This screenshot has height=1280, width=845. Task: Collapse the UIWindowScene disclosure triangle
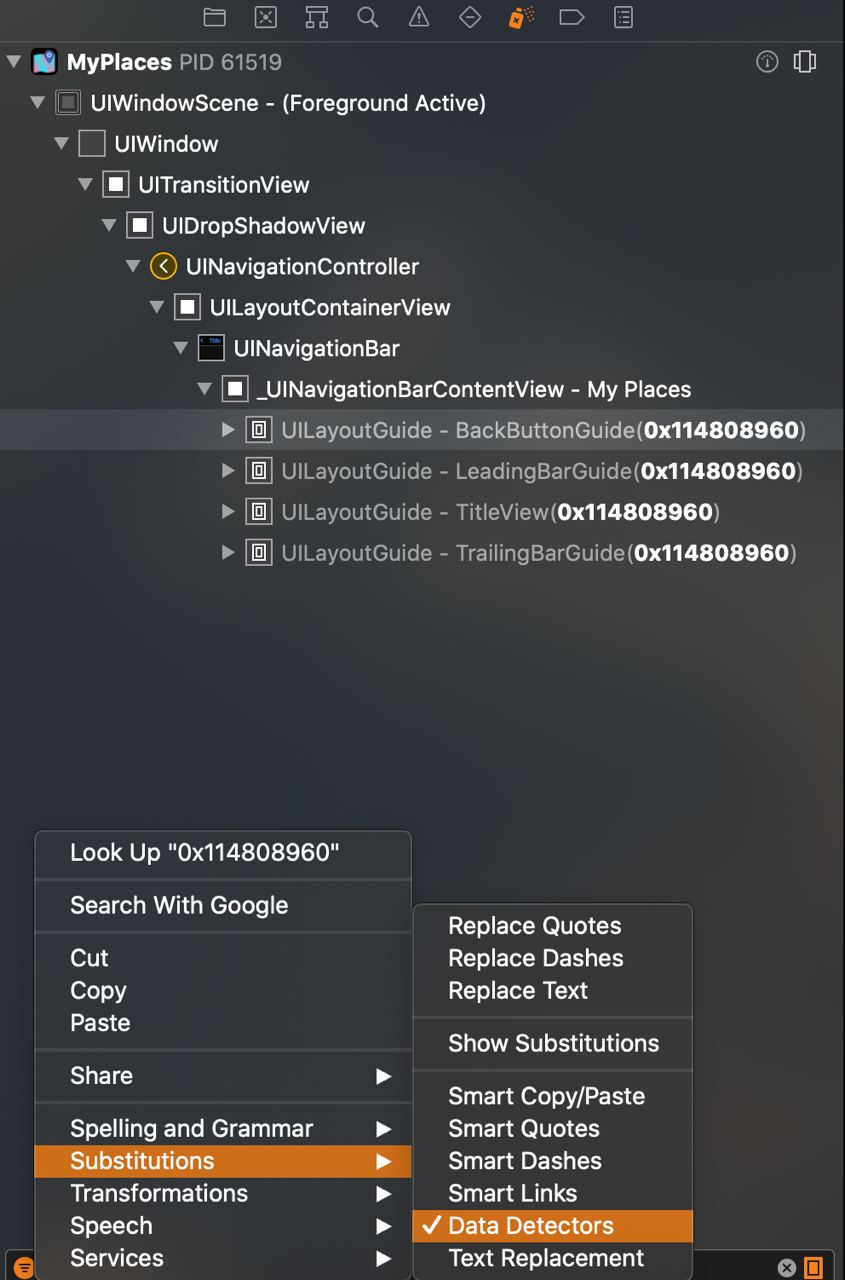tap(37, 102)
